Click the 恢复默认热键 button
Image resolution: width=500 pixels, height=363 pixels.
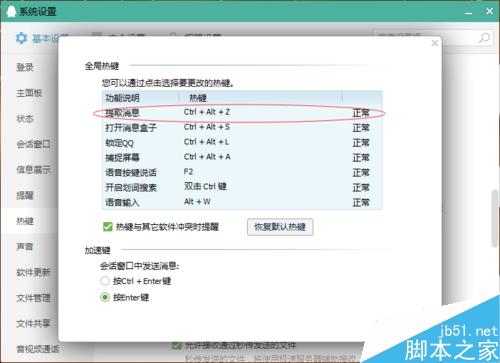pyautogui.click(x=280, y=227)
